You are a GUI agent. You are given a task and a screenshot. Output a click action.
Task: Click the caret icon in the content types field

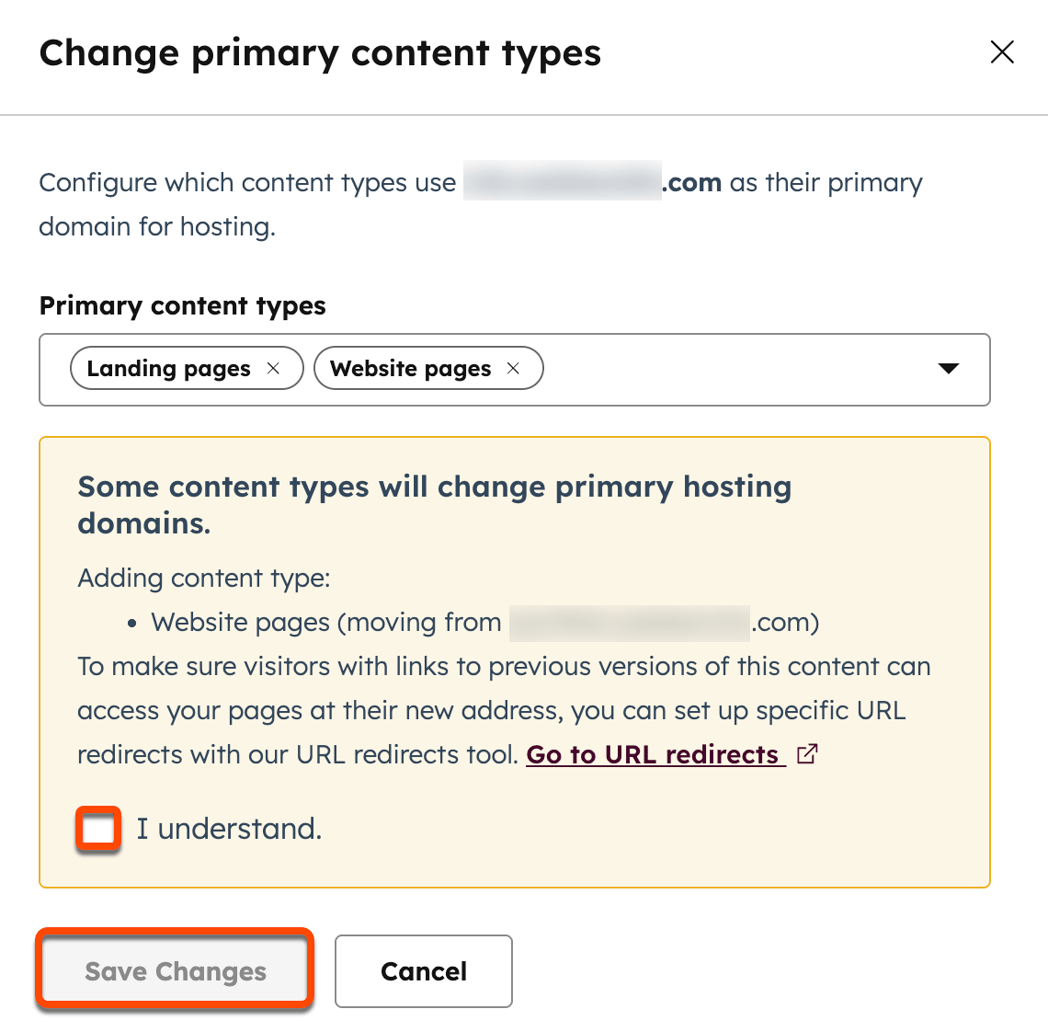947,369
